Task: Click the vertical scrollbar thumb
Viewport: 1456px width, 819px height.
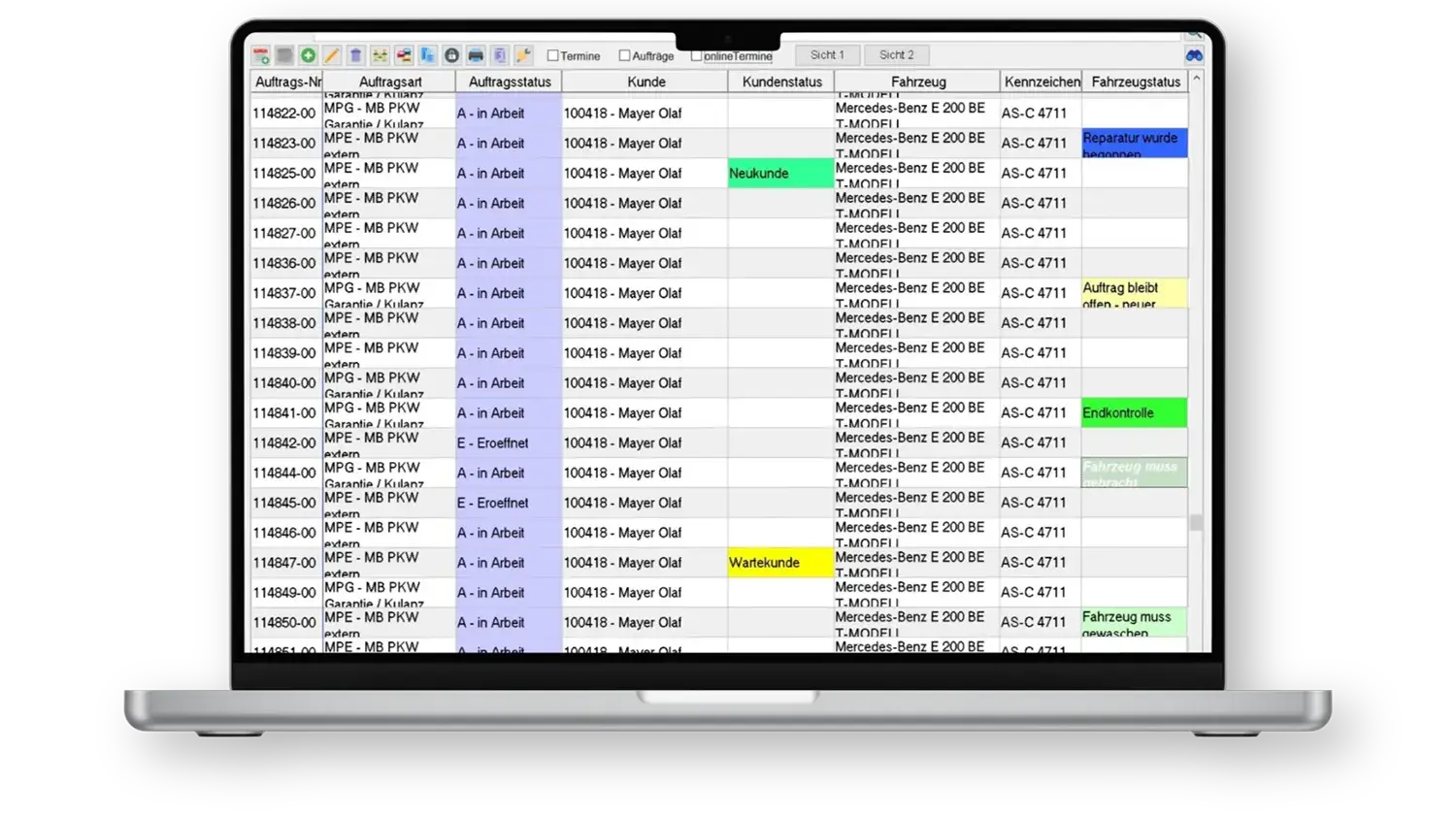Action: coord(1197,522)
